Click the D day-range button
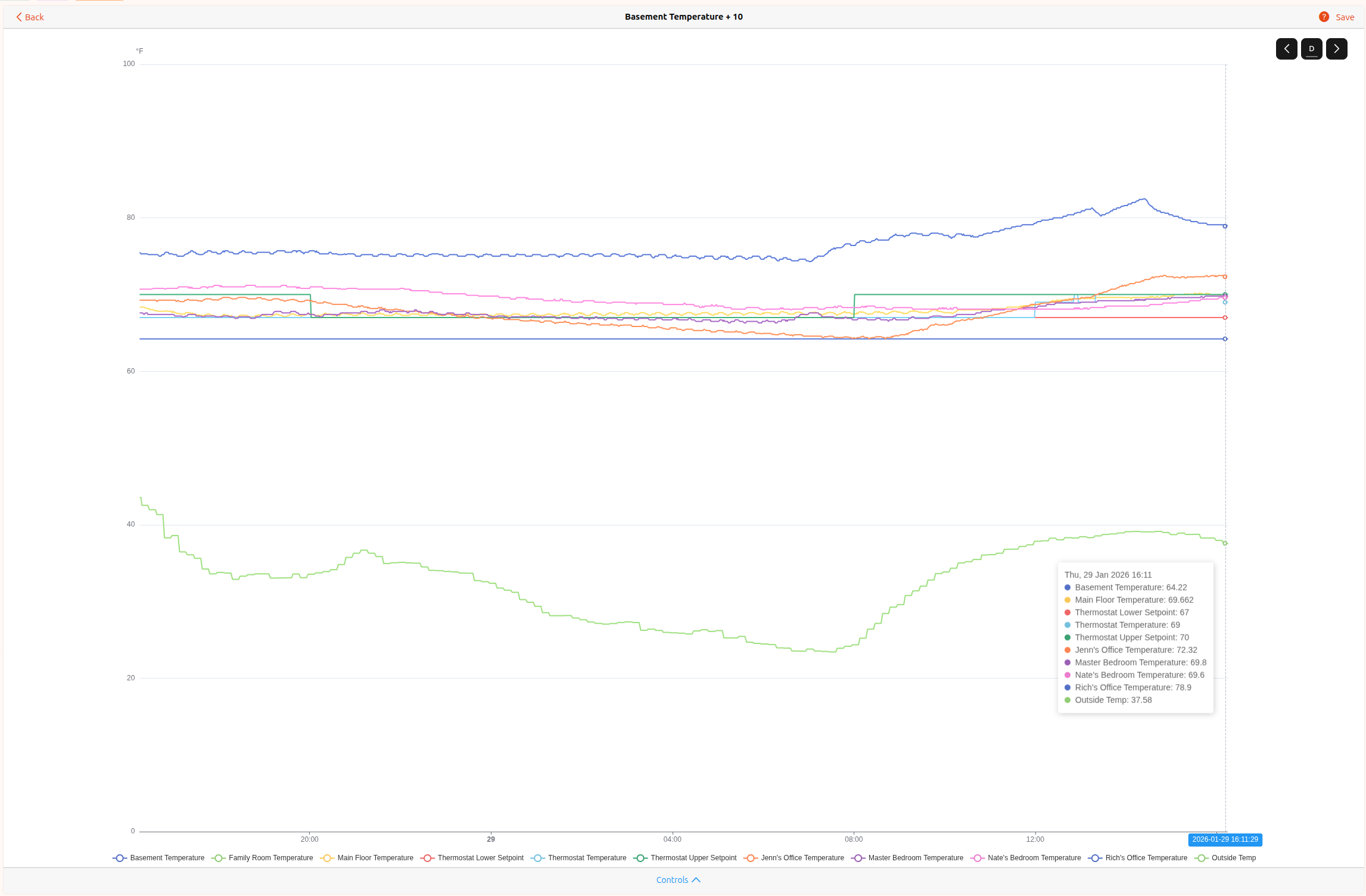 (x=1311, y=49)
